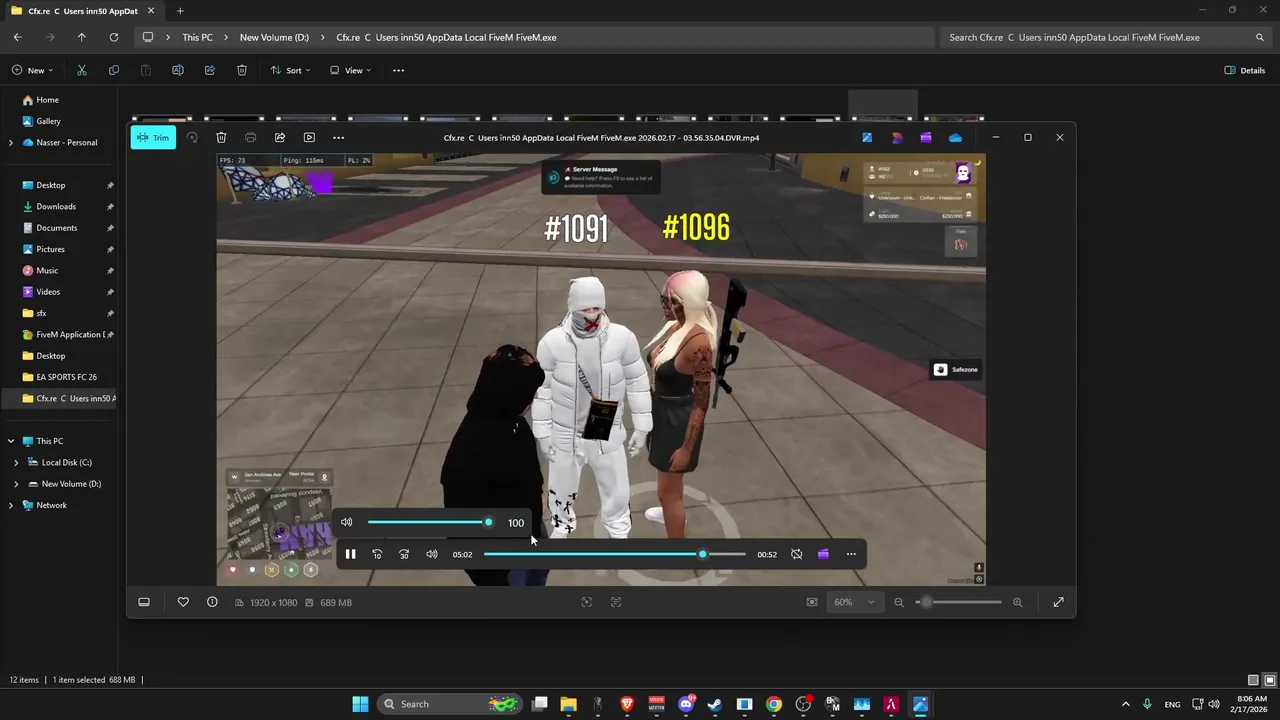Viewport: 1280px width, 720px height.
Task: Skip forward 30 seconds in video
Action: 404,554
